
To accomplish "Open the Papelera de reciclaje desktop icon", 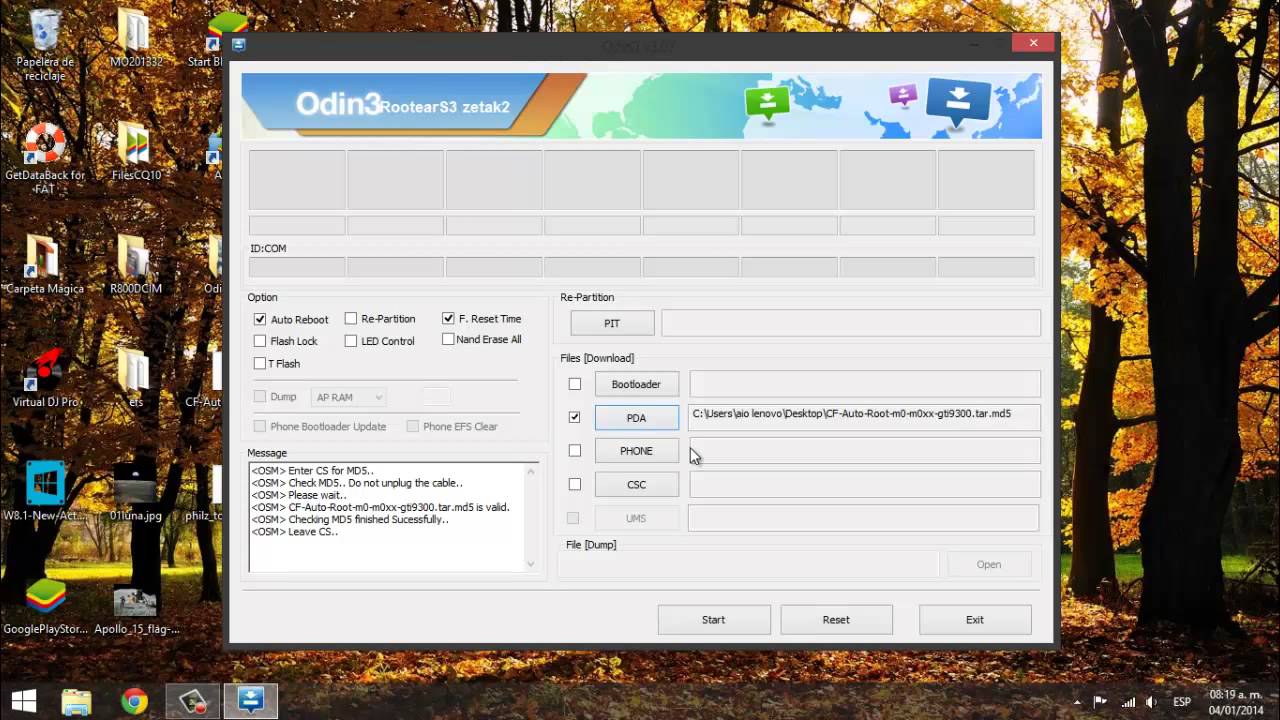I will click(45, 45).
